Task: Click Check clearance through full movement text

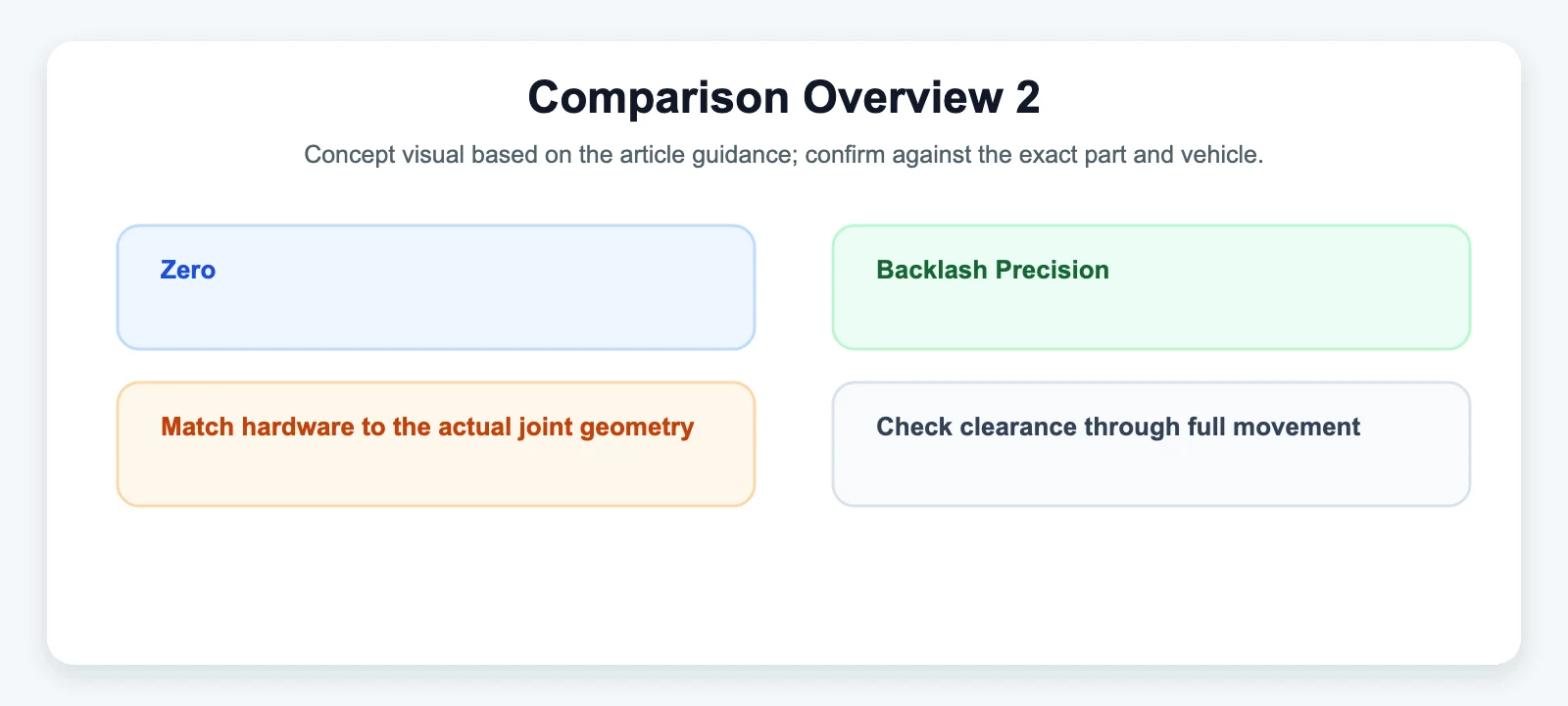Action: pos(1118,428)
